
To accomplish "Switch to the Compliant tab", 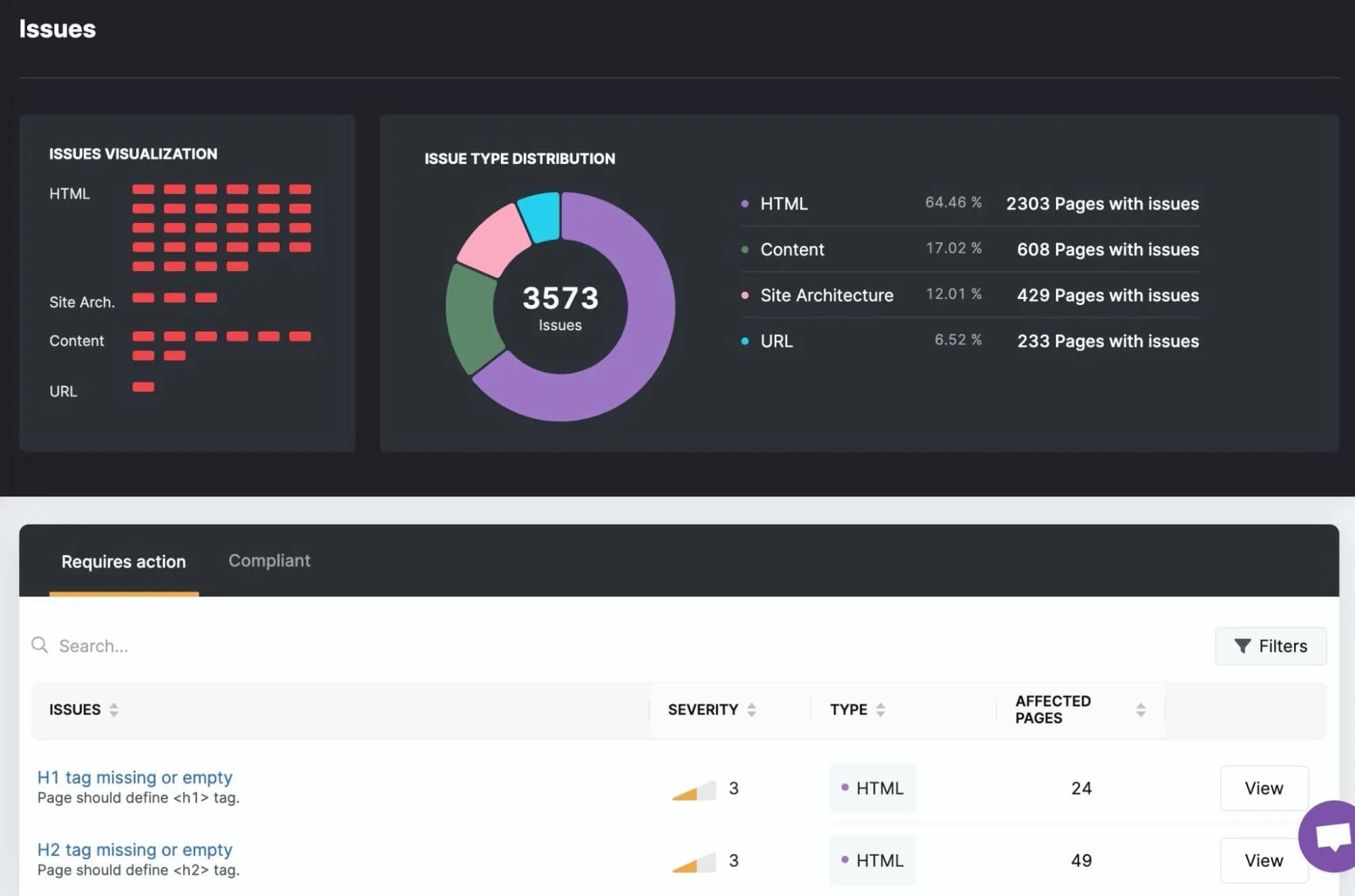I will pos(269,561).
